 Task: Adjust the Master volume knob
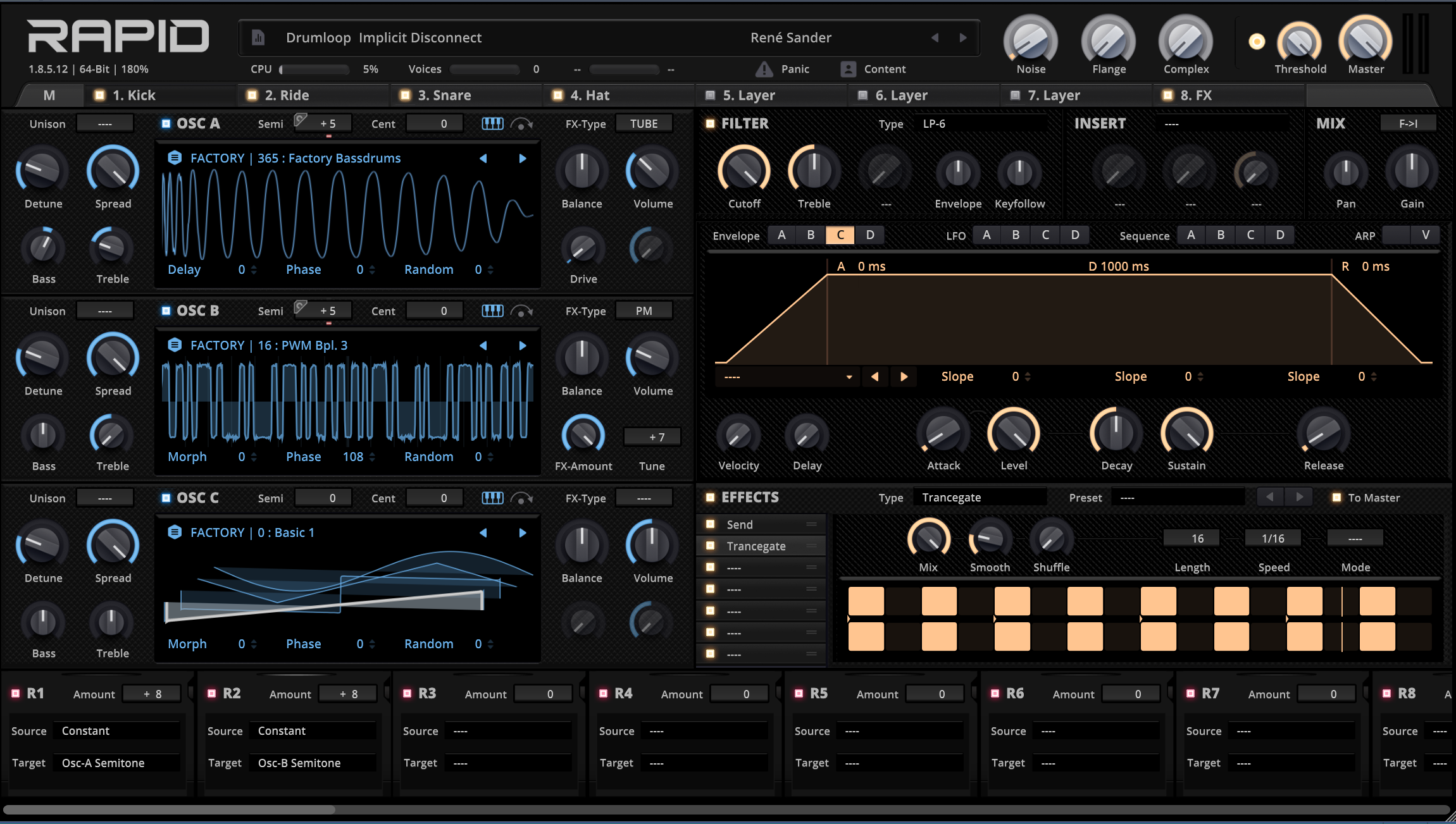pos(1366,40)
